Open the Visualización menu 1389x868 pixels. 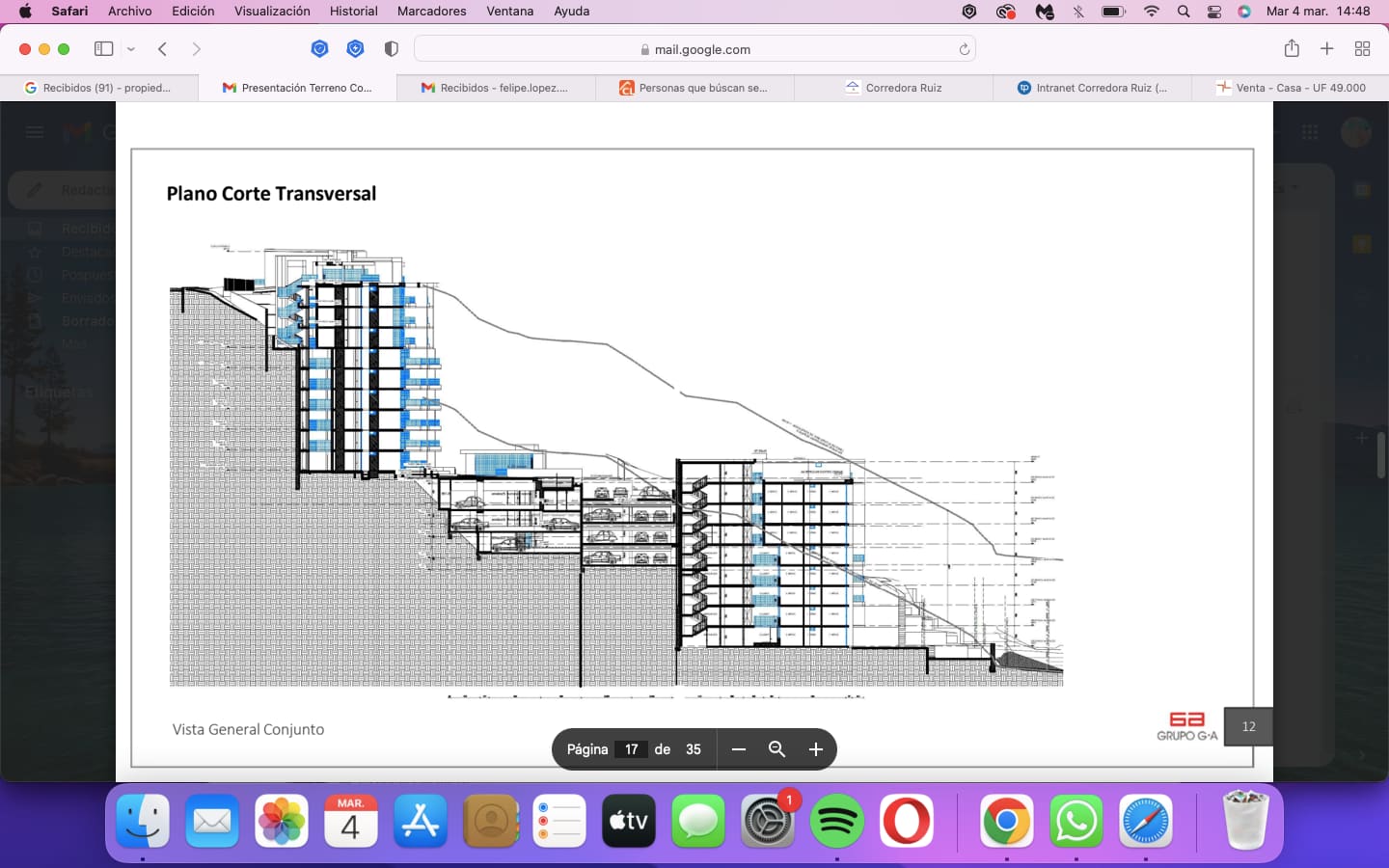point(272,12)
